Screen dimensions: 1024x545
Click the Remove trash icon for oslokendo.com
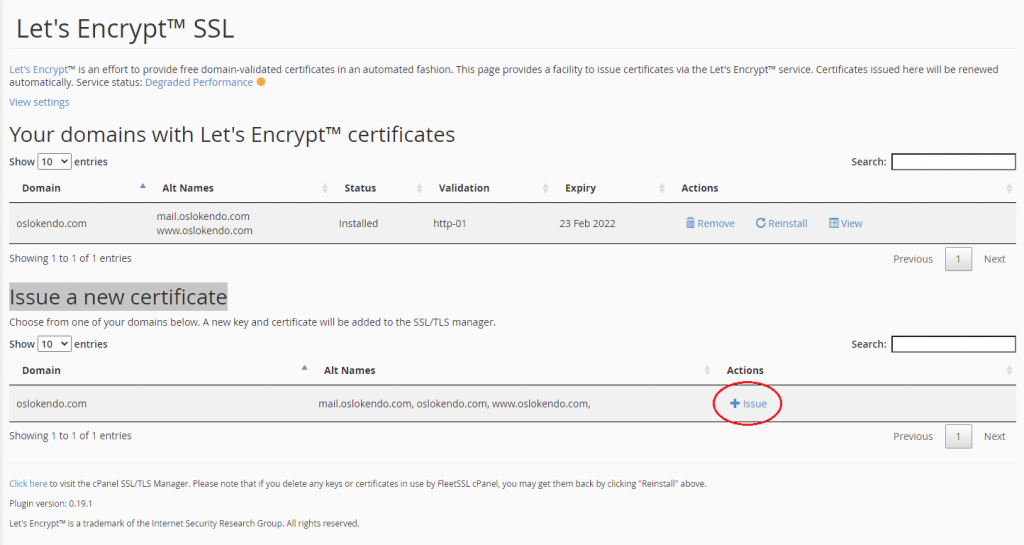click(690, 223)
